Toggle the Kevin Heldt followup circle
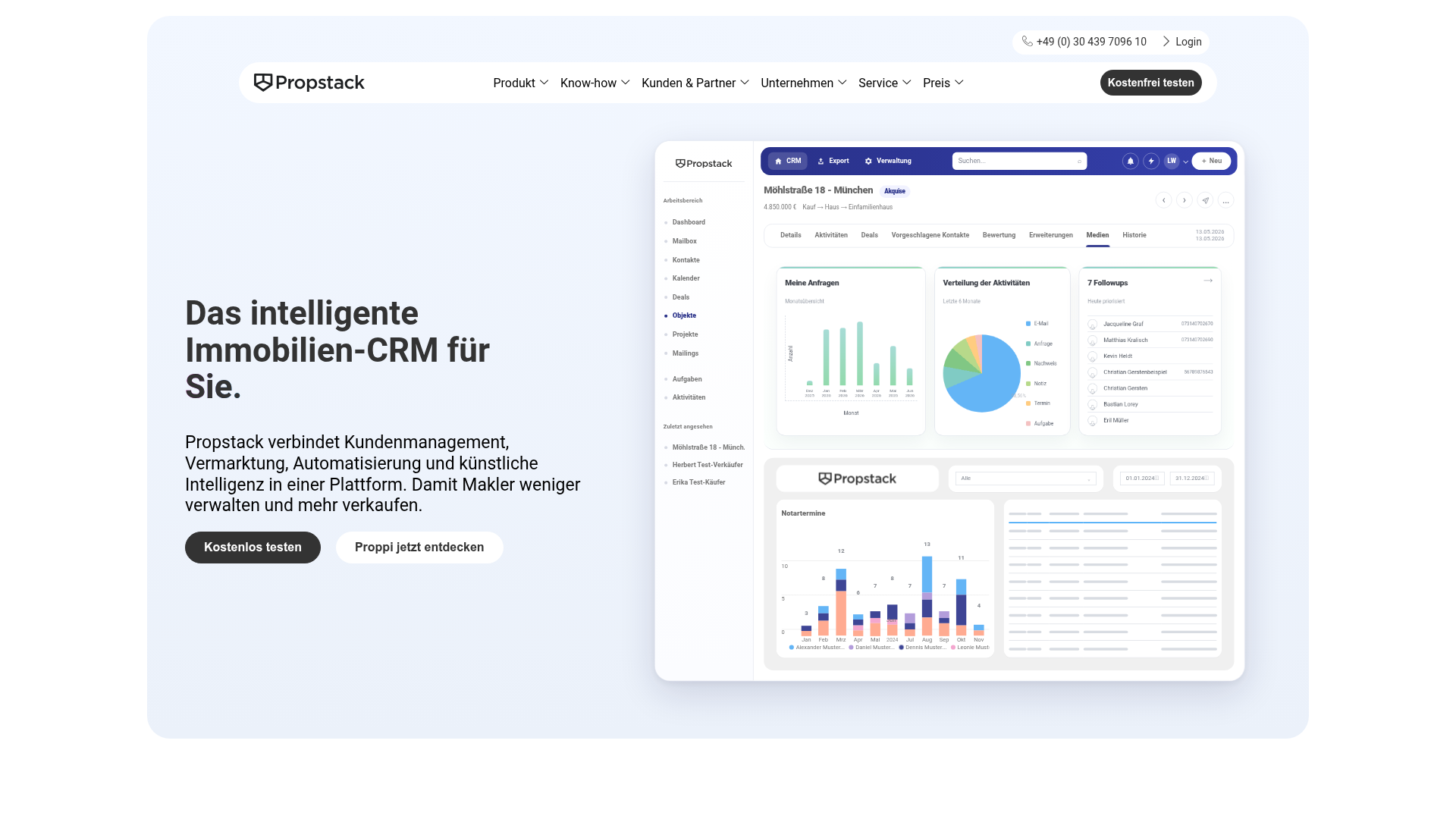Image resolution: width=1456 pixels, height=819 pixels. (x=1093, y=356)
